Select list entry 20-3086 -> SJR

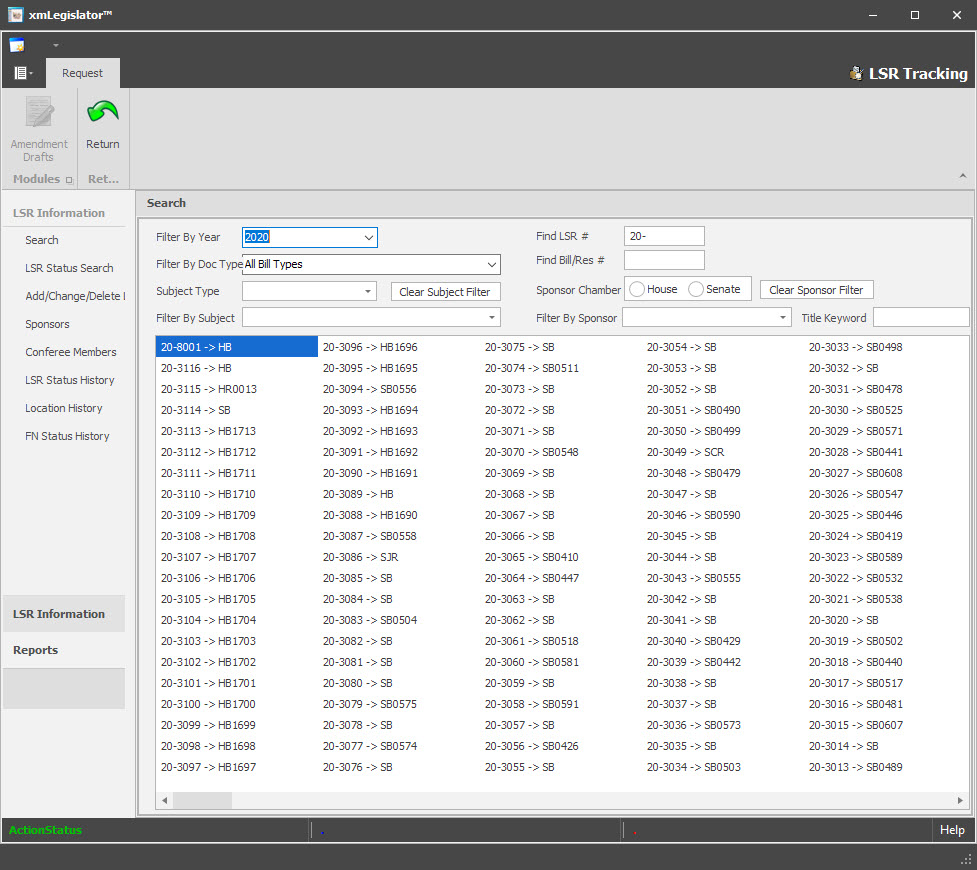click(361, 557)
